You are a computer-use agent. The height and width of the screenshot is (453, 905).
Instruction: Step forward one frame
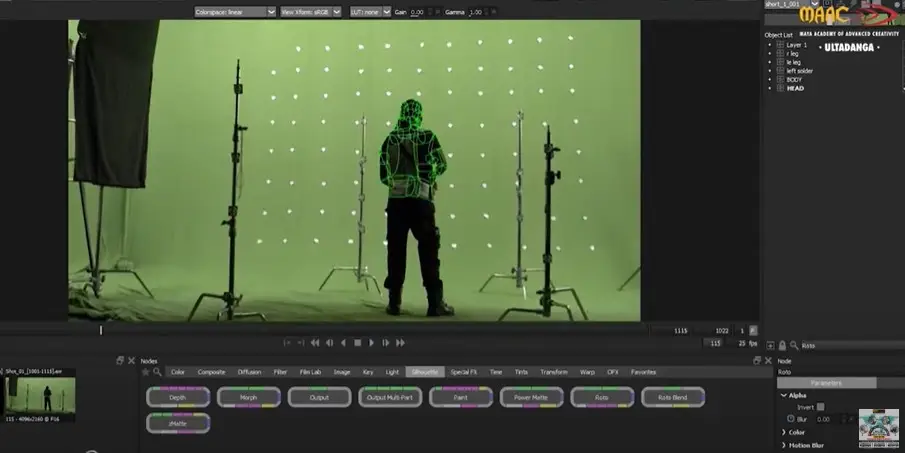click(x=386, y=343)
